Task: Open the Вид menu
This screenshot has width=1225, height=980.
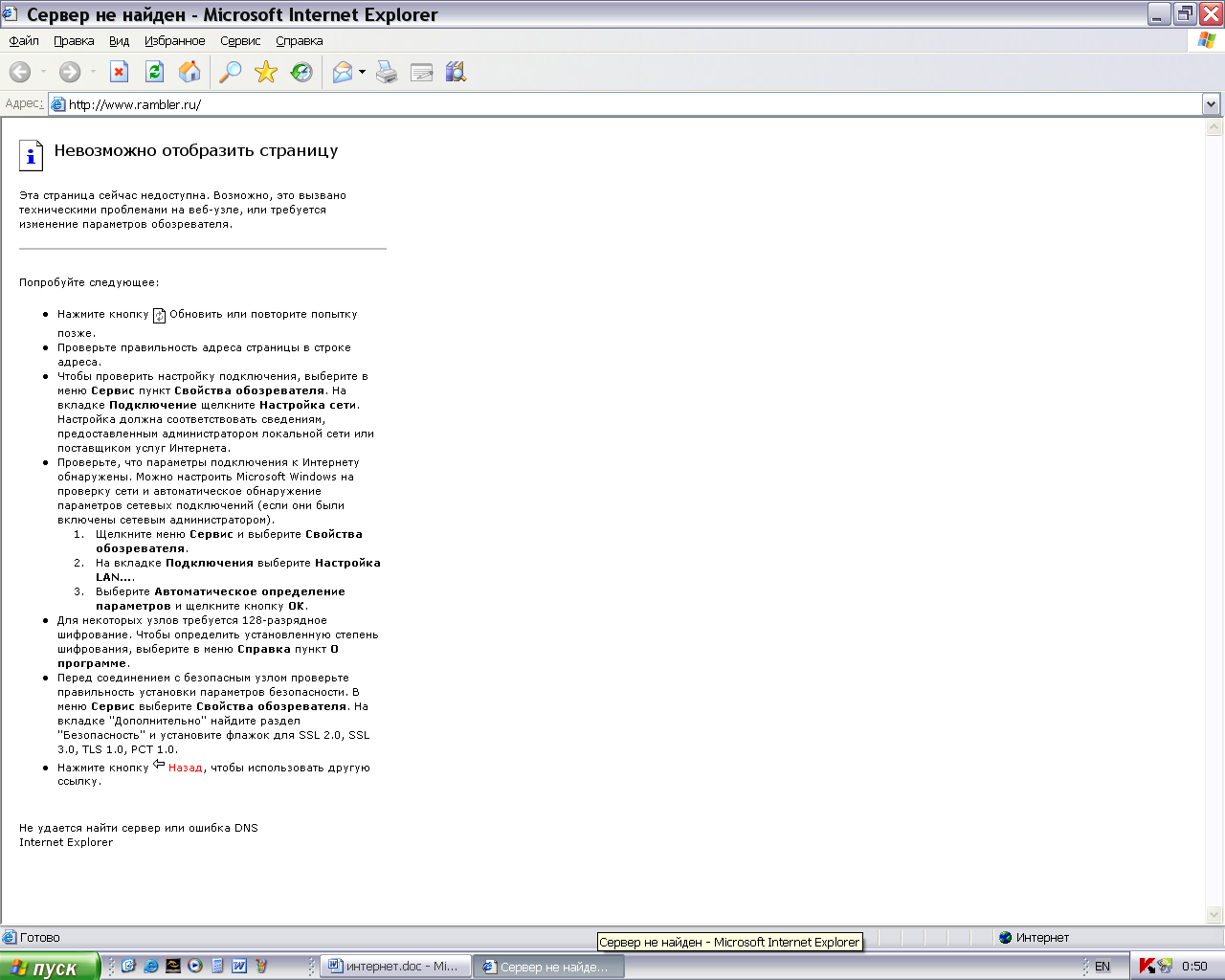Action: click(119, 41)
